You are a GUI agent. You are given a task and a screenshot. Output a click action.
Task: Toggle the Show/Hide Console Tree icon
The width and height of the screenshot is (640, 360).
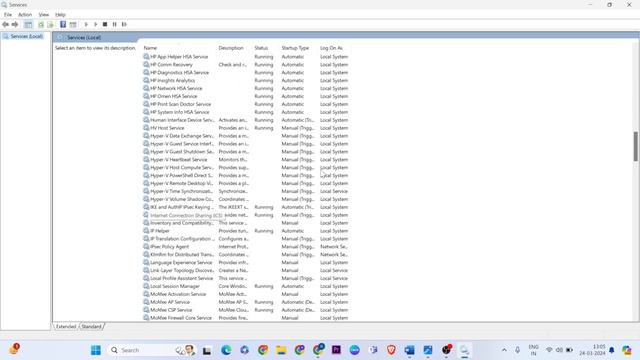28,24
